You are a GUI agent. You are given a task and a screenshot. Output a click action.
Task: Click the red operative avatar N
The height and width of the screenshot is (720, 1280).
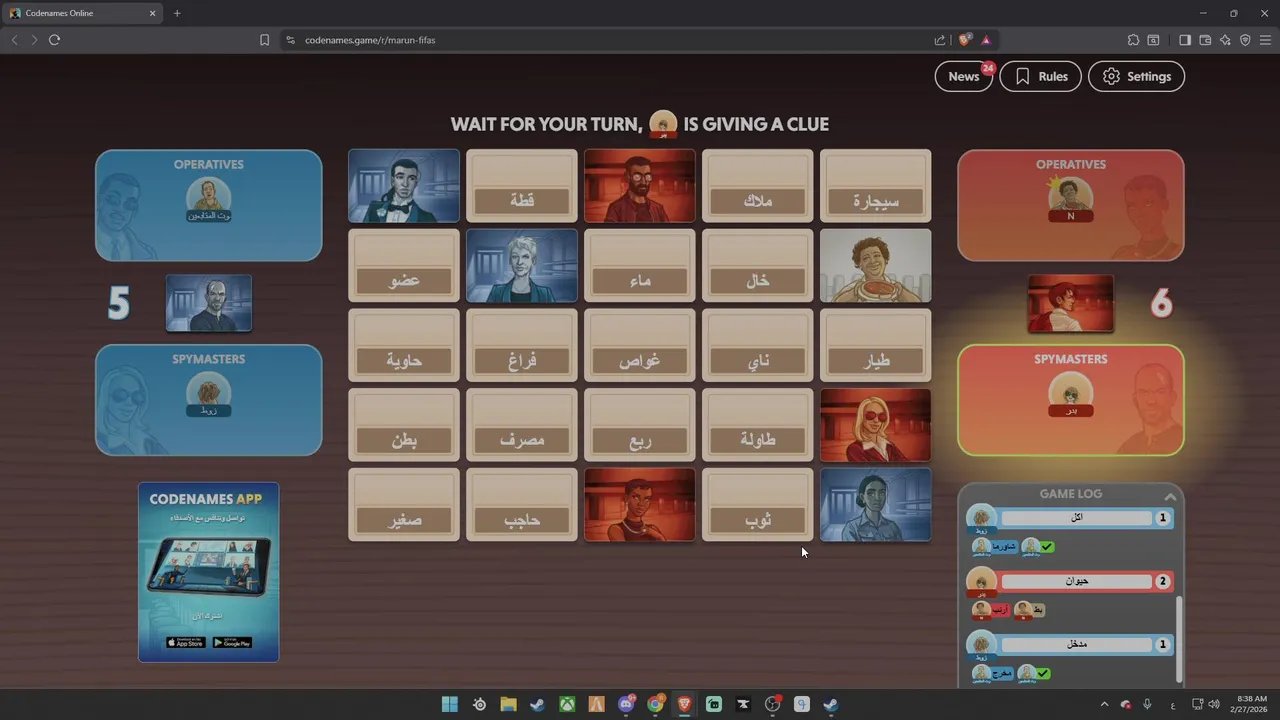pyautogui.click(x=1071, y=199)
